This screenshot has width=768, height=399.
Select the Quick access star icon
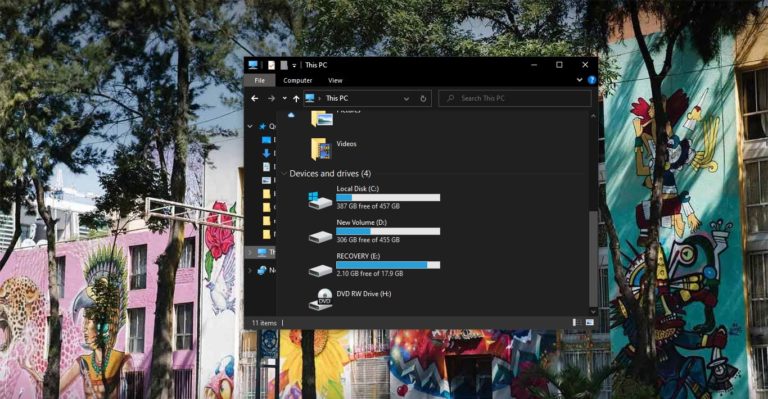[263, 126]
